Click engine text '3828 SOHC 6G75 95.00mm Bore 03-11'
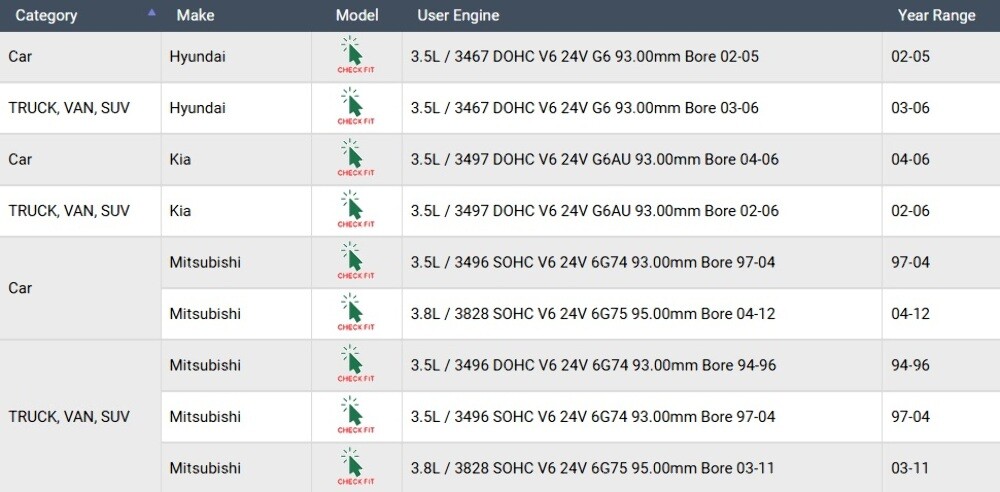The image size is (1000, 492). click(x=592, y=468)
